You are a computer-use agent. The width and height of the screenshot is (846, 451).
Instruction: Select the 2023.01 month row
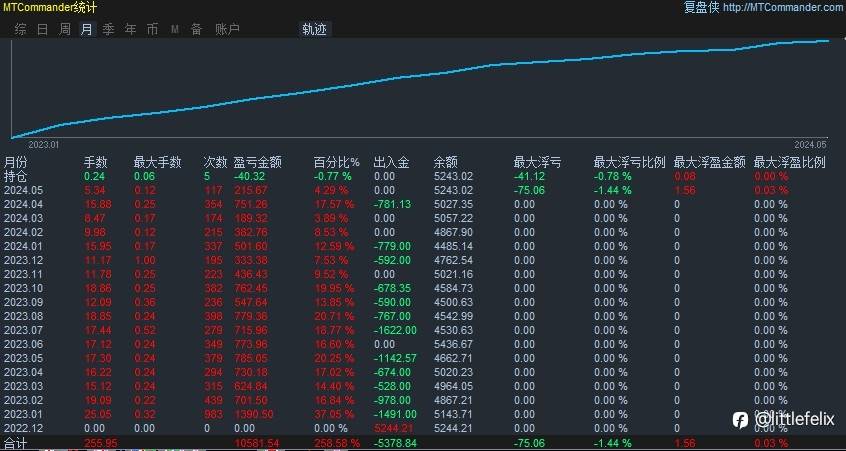point(423,414)
